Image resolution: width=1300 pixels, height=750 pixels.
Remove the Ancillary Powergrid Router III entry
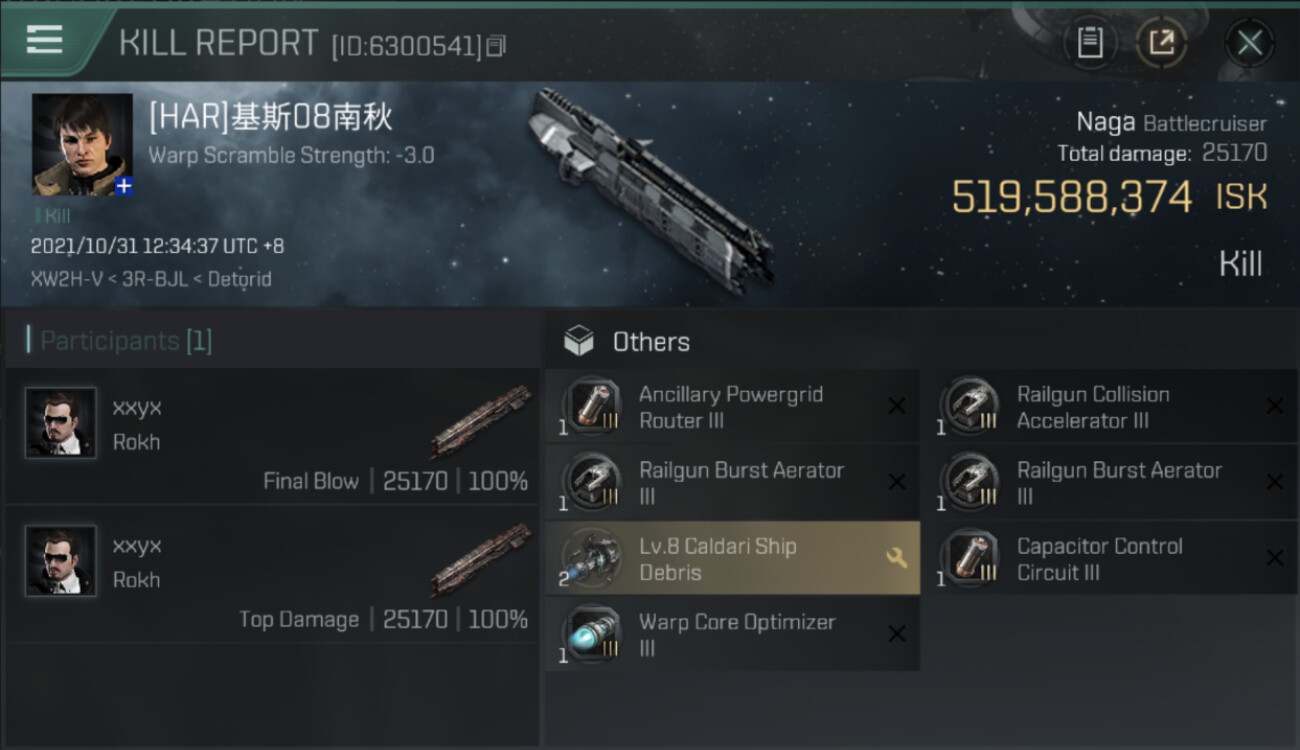(x=897, y=406)
